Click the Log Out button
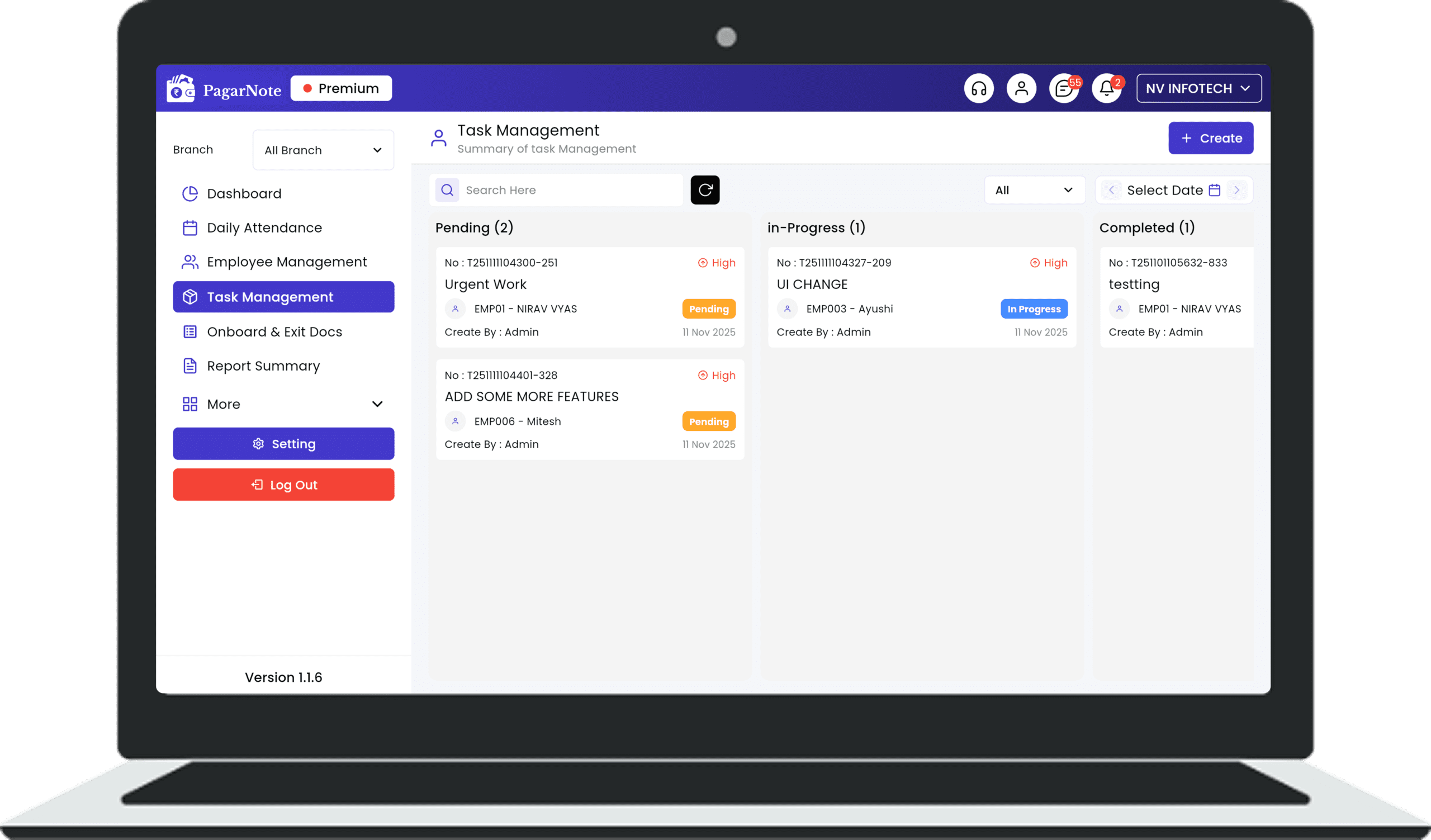Screen dimensions: 1431x840 click(x=283, y=485)
